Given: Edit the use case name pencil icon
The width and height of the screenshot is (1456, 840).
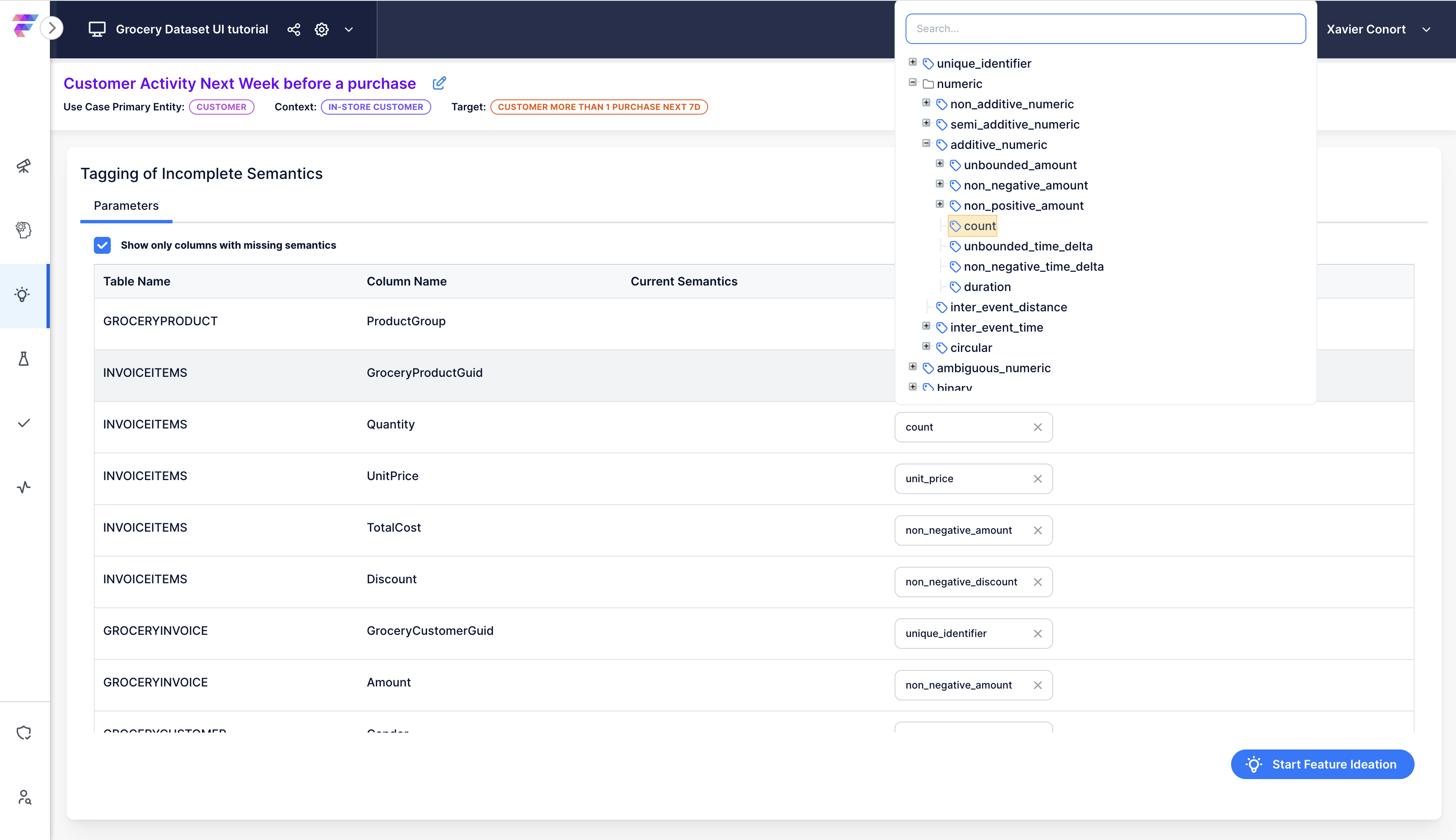Looking at the screenshot, I should pyautogui.click(x=439, y=83).
